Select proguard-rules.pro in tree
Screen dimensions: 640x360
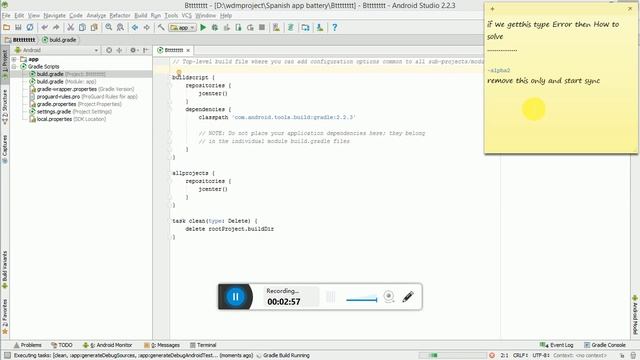coord(83,97)
